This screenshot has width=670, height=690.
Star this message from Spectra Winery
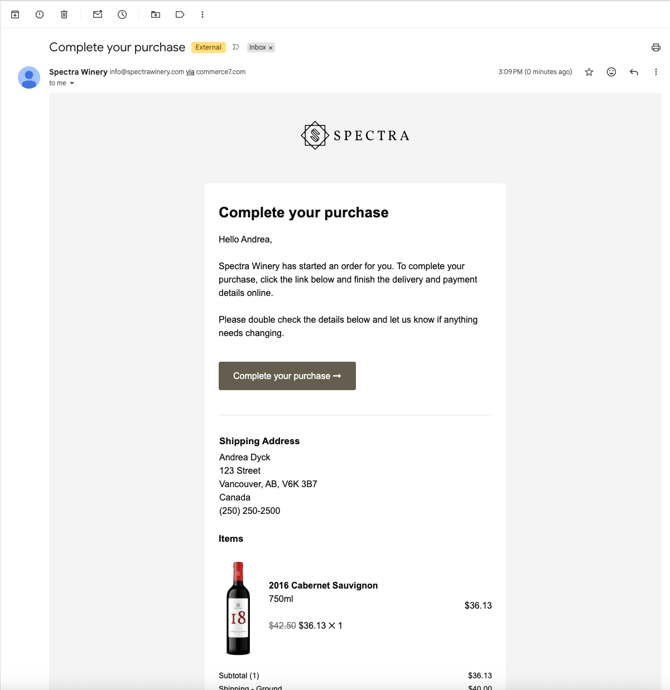(589, 72)
